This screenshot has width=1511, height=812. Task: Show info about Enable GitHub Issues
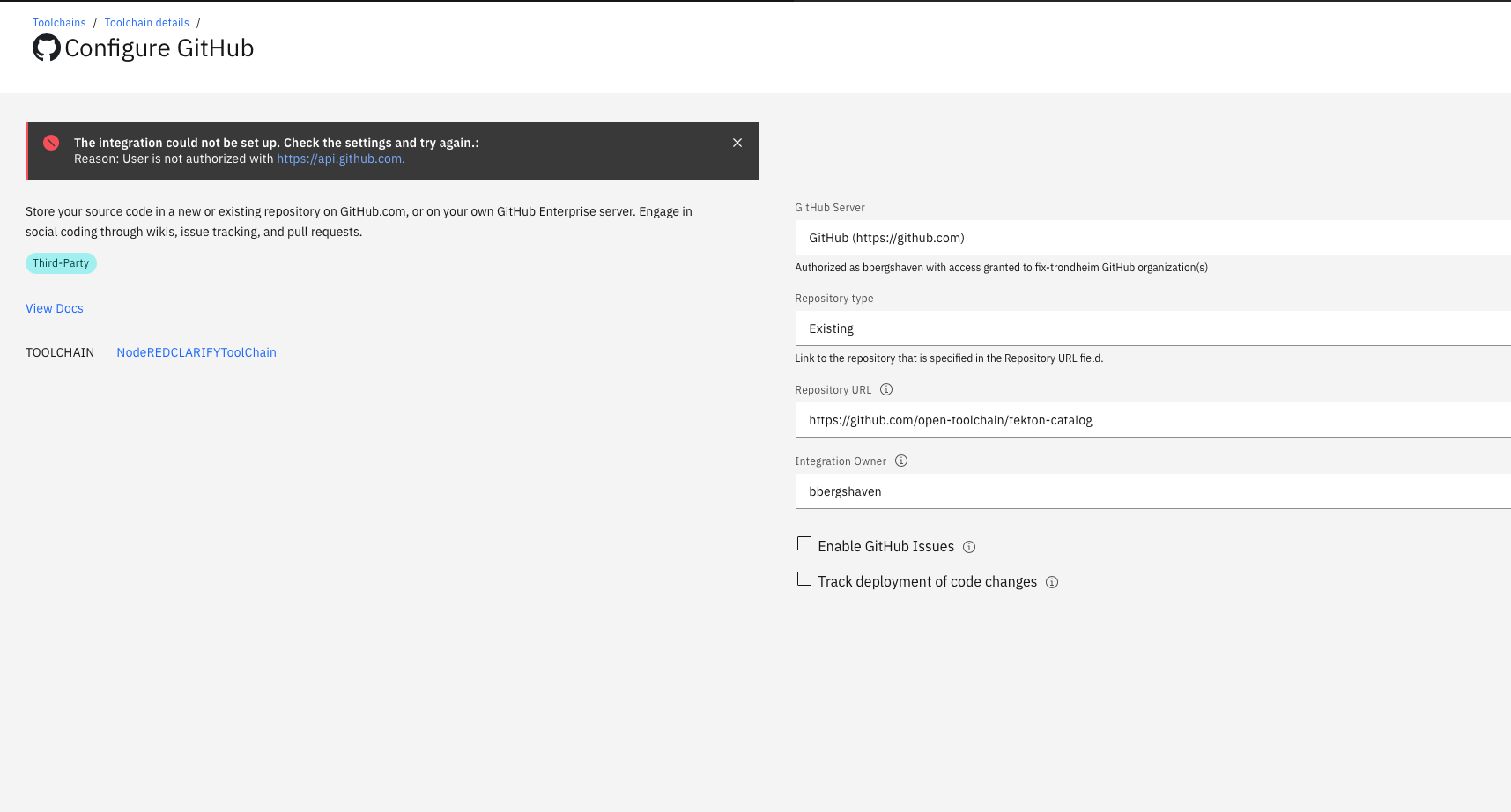969,547
